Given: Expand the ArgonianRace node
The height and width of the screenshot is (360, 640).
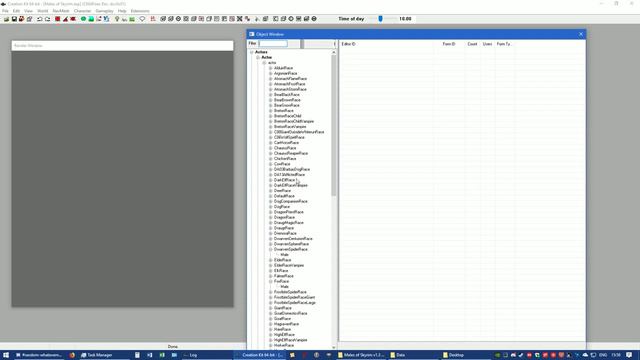Looking at the screenshot, I should pos(270,73).
